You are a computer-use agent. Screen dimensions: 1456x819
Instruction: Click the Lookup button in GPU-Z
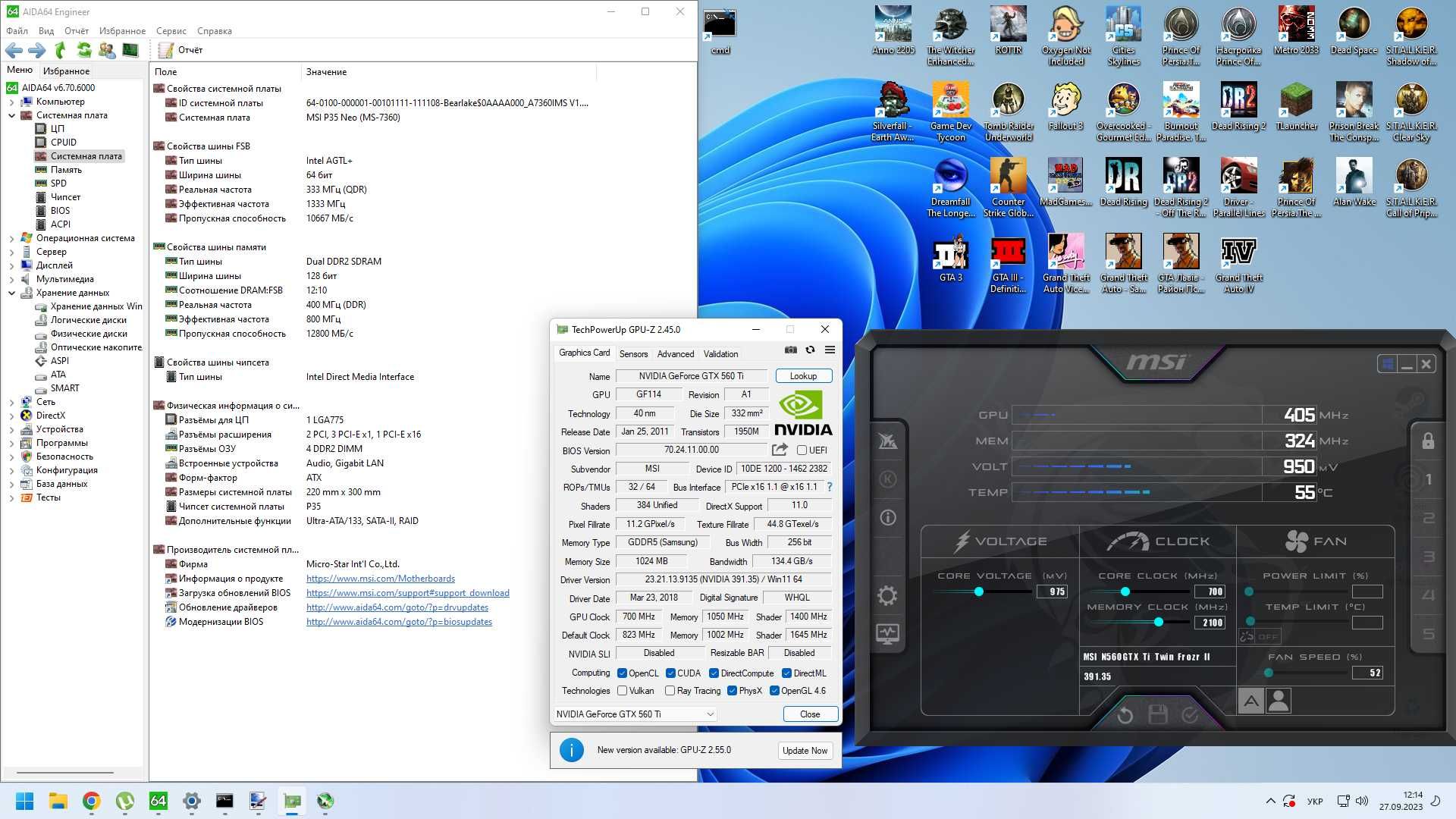(x=803, y=376)
